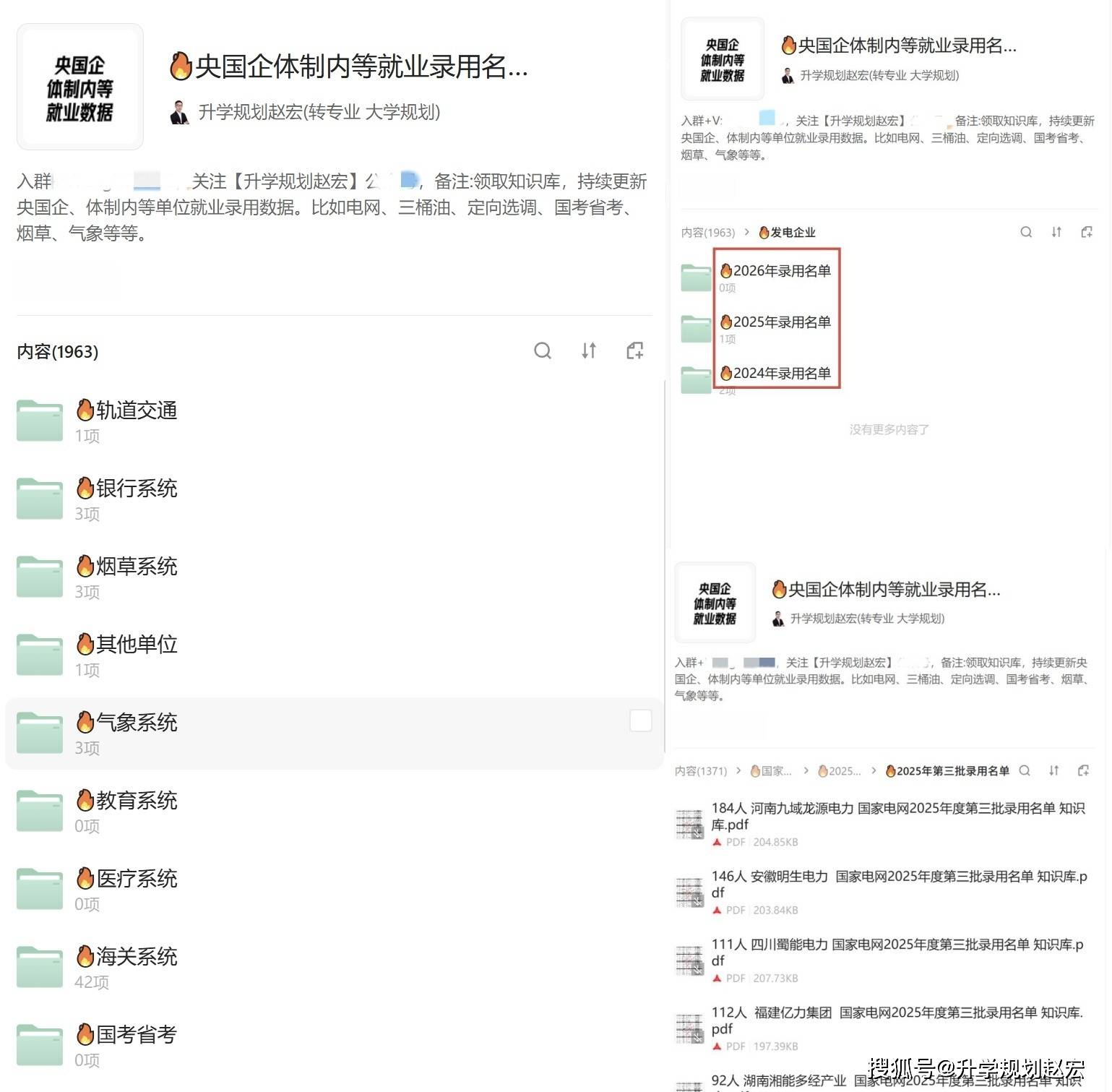The image size is (1112, 1092).
Task: Click the '2024年录用名单' folder name
Action: click(775, 374)
